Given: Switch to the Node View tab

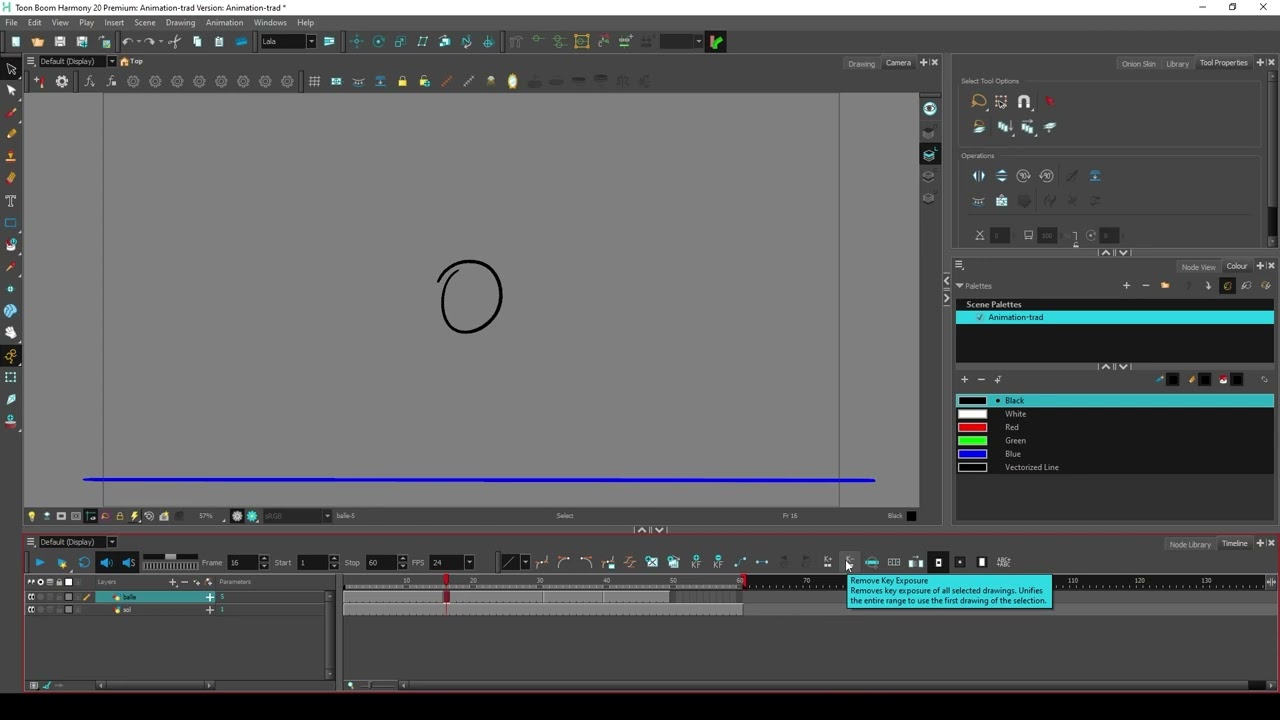Looking at the screenshot, I should tap(1198, 267).
